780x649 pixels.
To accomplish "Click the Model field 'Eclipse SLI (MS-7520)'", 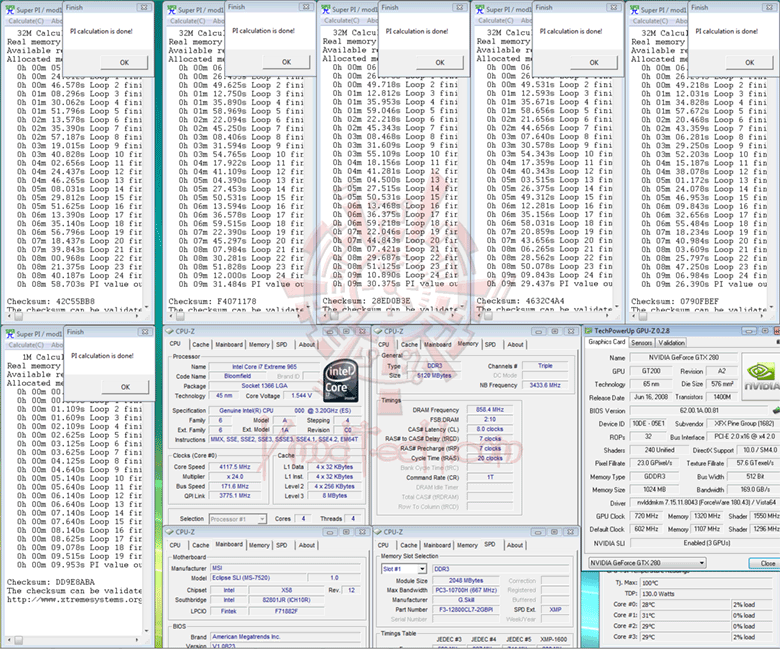I will click(x=258, y=578).
